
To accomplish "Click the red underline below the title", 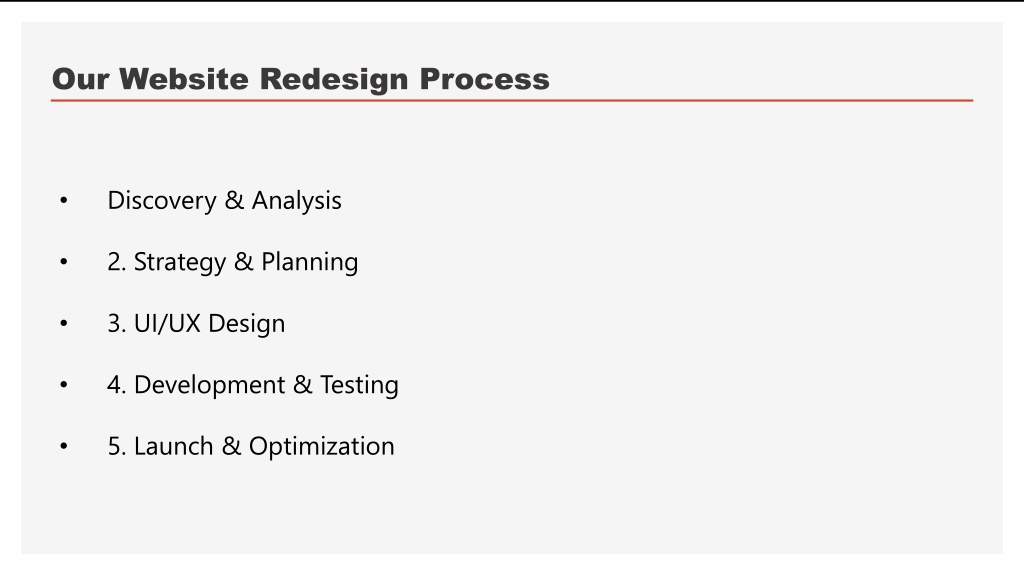I will coord(512,101).
